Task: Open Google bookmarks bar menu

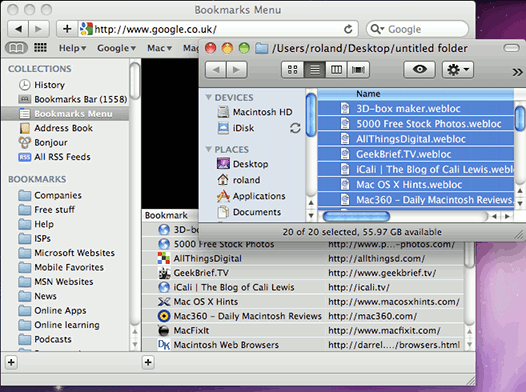Action: point(116,48)
